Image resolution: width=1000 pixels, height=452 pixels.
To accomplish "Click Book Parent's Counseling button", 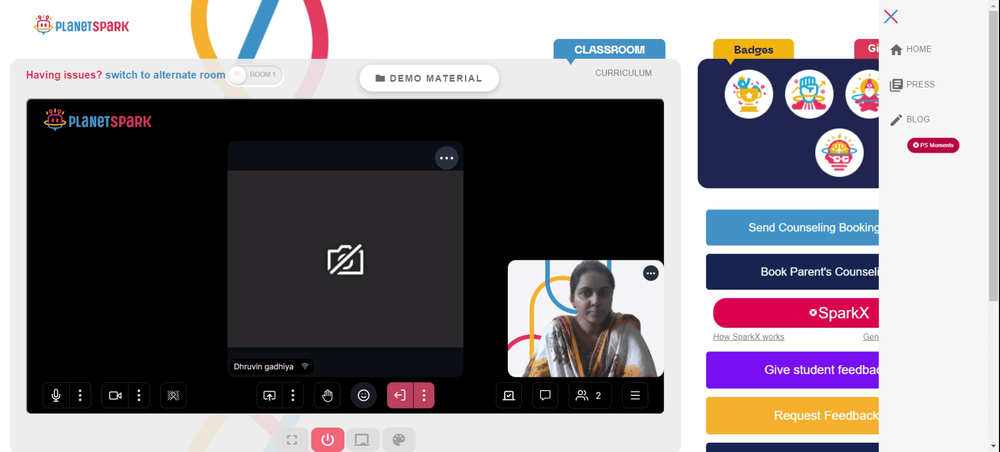I will coord(792,272).
